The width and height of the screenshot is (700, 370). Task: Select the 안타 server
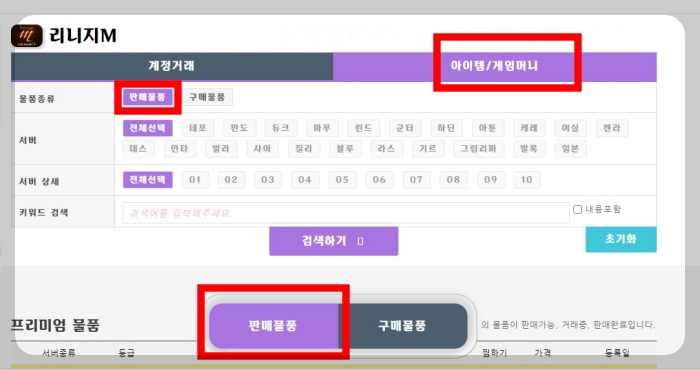pyautogui.click(x=180, y=149)
